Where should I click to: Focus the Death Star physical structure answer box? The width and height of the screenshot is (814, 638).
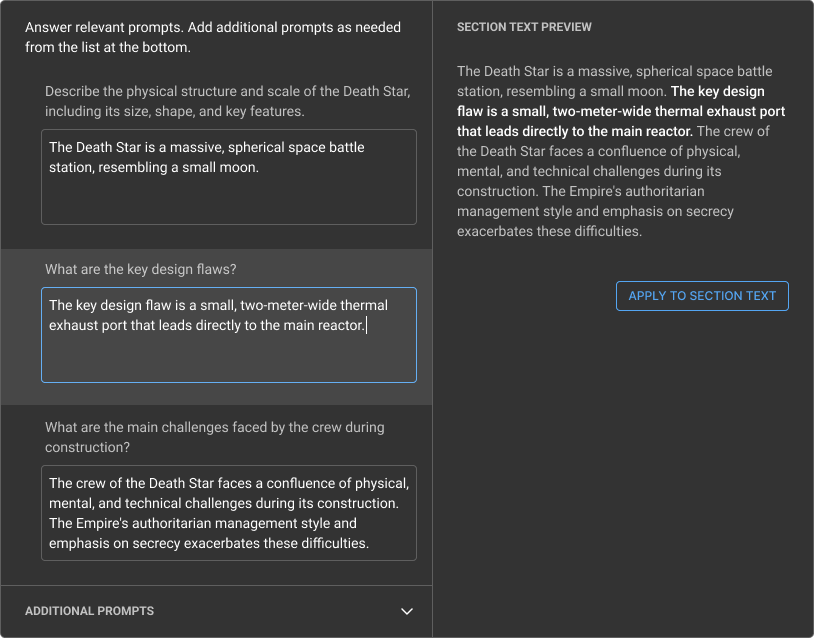(x=229, y=177)
